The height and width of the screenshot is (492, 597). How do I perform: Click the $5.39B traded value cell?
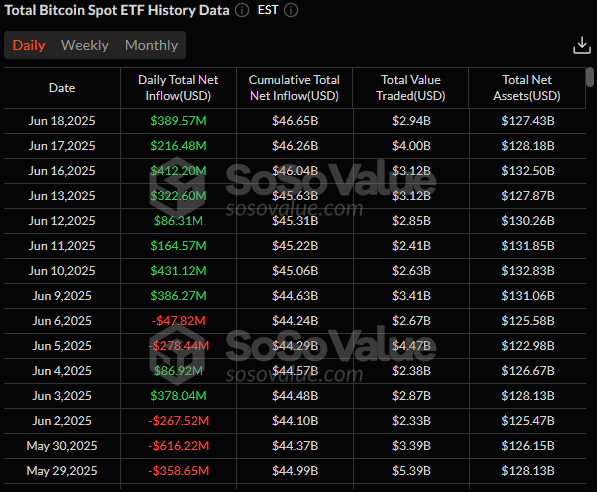point(411,471)
